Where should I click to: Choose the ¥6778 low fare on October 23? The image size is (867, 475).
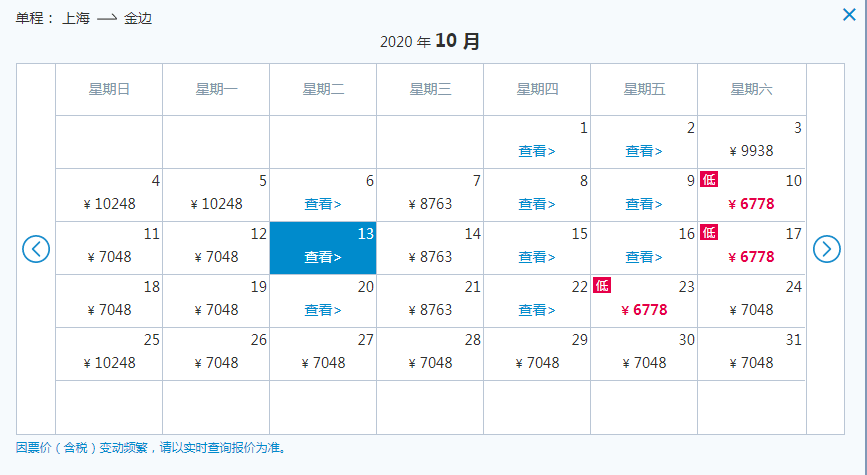[x=644, y=310]
